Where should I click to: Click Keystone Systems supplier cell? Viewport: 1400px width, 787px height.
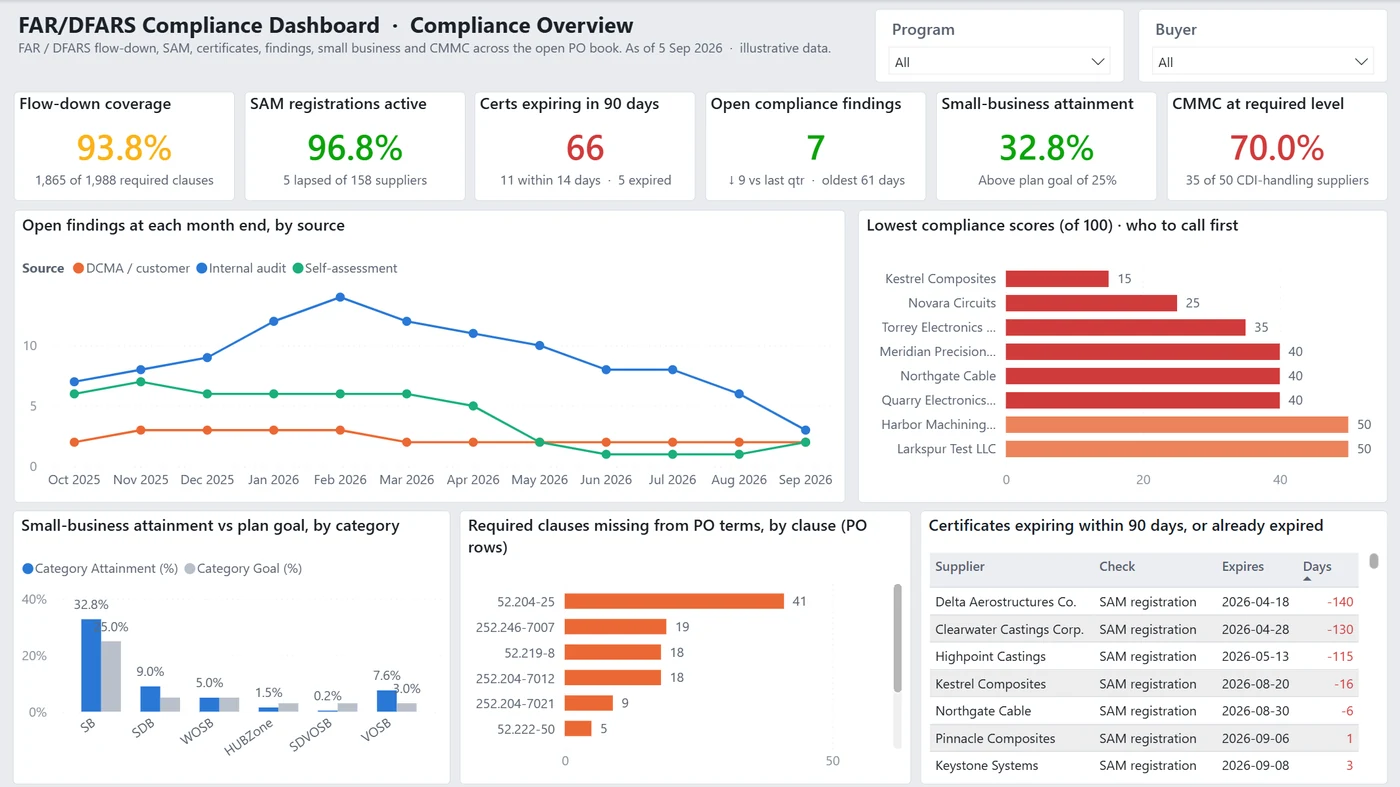(986, 765)
